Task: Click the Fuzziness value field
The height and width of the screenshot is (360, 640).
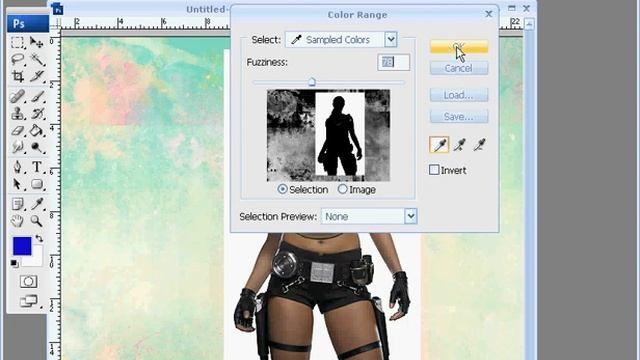Action: (x=393, y=62)
